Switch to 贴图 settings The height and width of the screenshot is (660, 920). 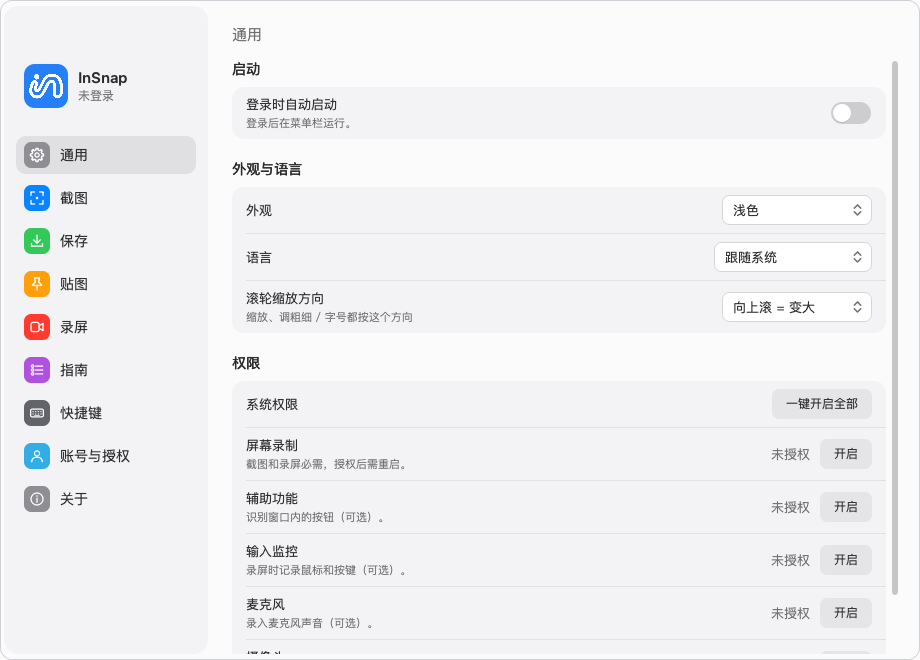click(x=106, y=284)
